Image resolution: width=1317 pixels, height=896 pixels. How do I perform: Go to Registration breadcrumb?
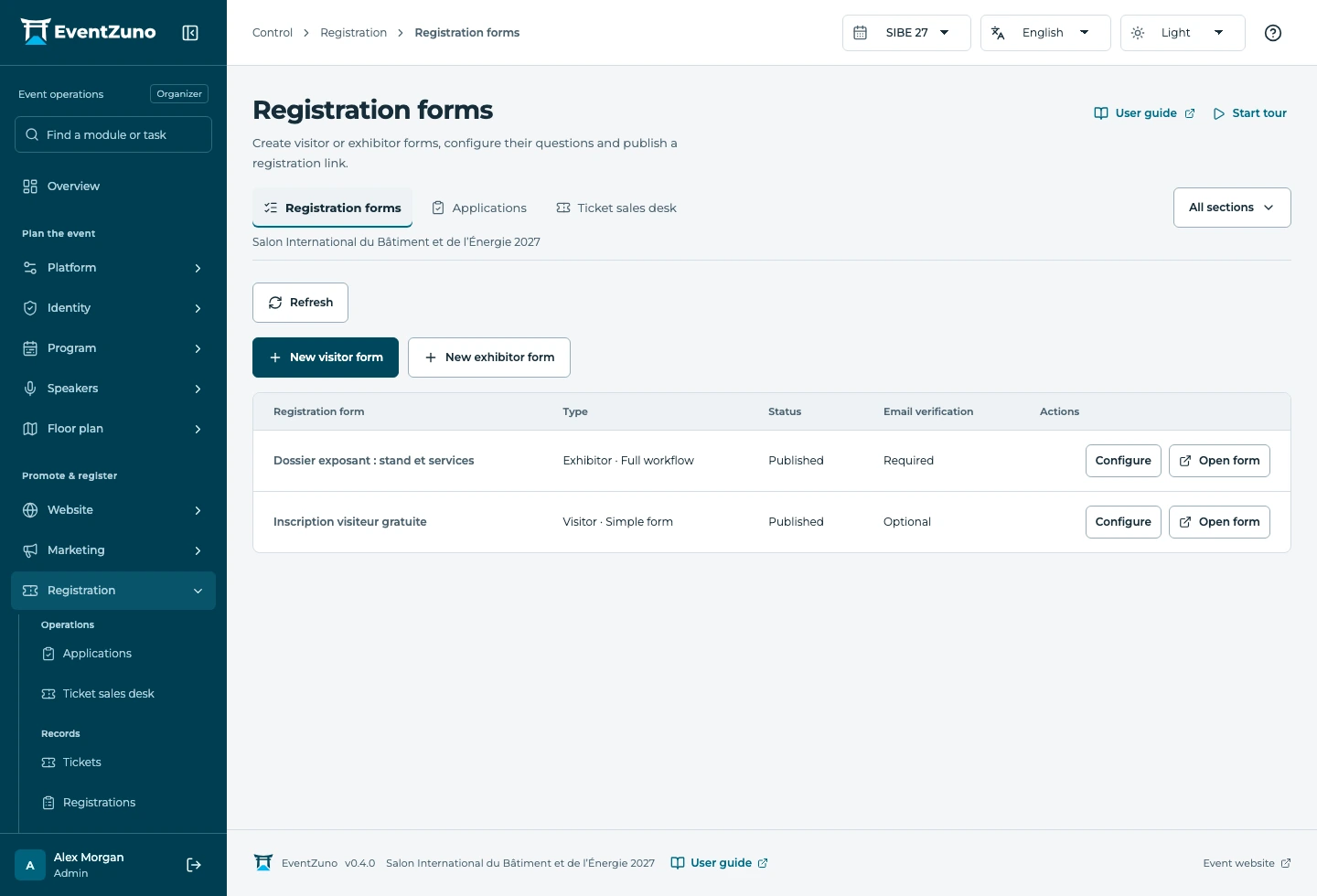point(353,33)
